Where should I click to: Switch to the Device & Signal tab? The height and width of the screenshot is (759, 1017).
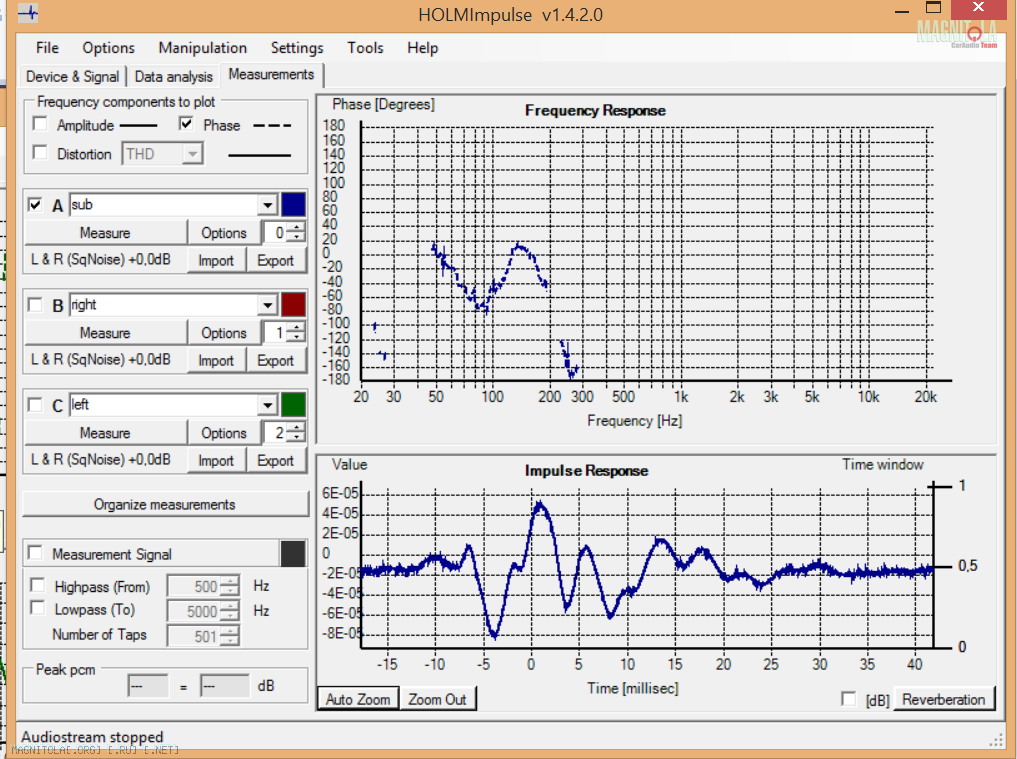click(73, 77)
